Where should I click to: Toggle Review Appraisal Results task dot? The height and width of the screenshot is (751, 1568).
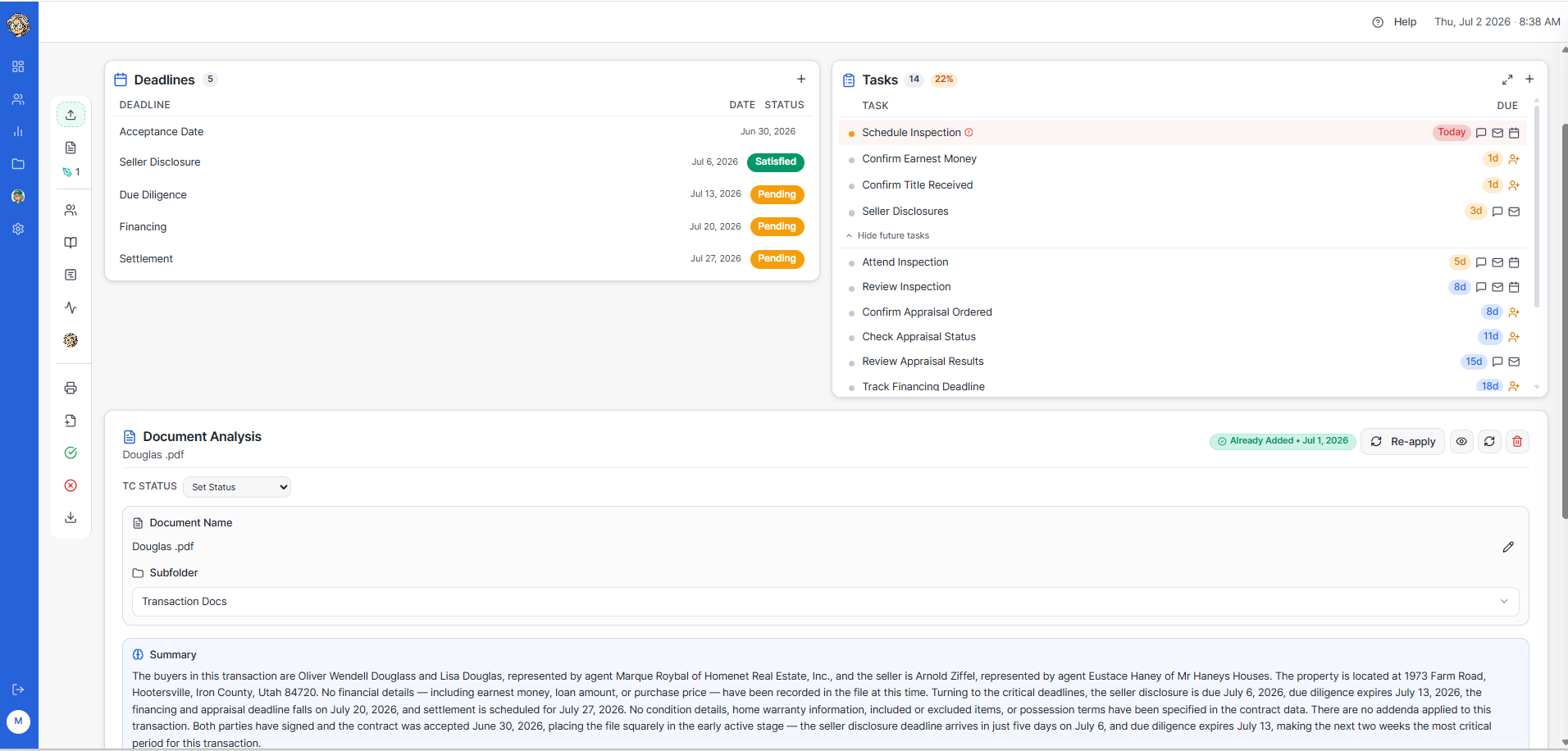coord(851,362)
